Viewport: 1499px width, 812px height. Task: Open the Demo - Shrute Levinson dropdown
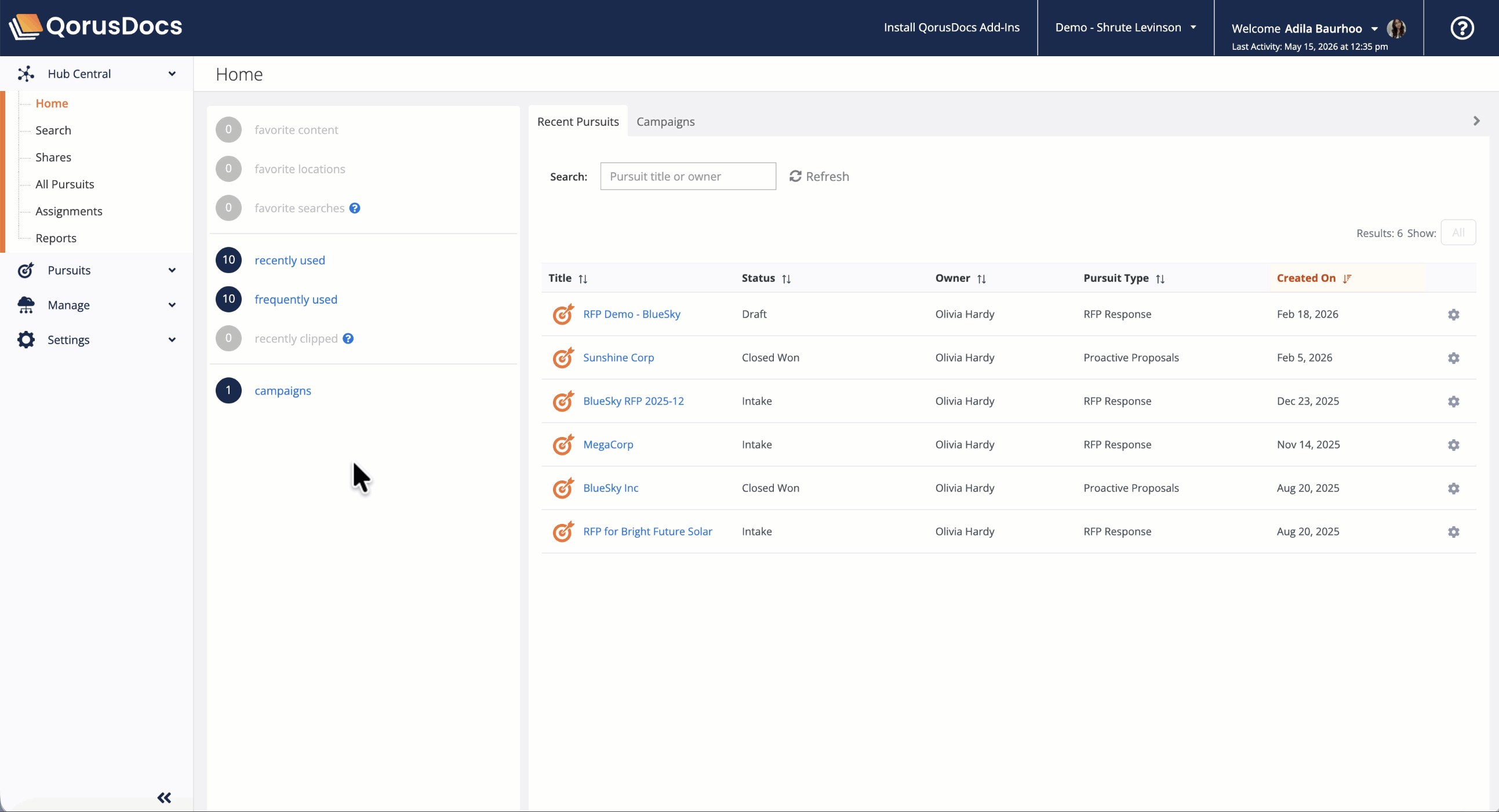[1126, 27]
